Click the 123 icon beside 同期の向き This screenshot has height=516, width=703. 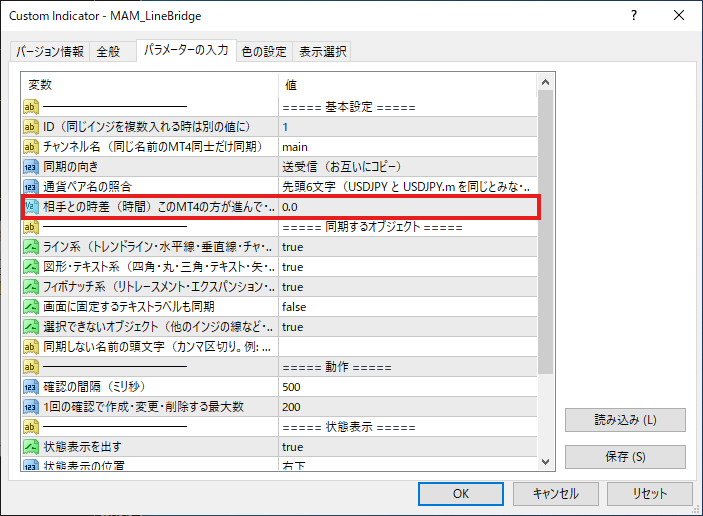30,167
